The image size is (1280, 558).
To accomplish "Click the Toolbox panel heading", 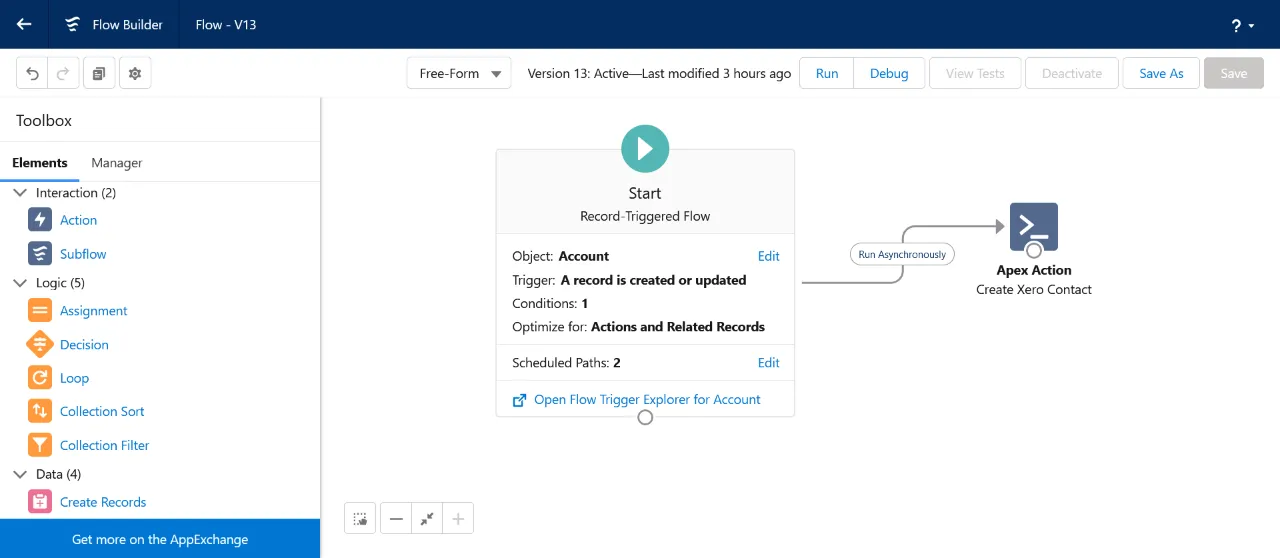I will [x=44, y=120].
